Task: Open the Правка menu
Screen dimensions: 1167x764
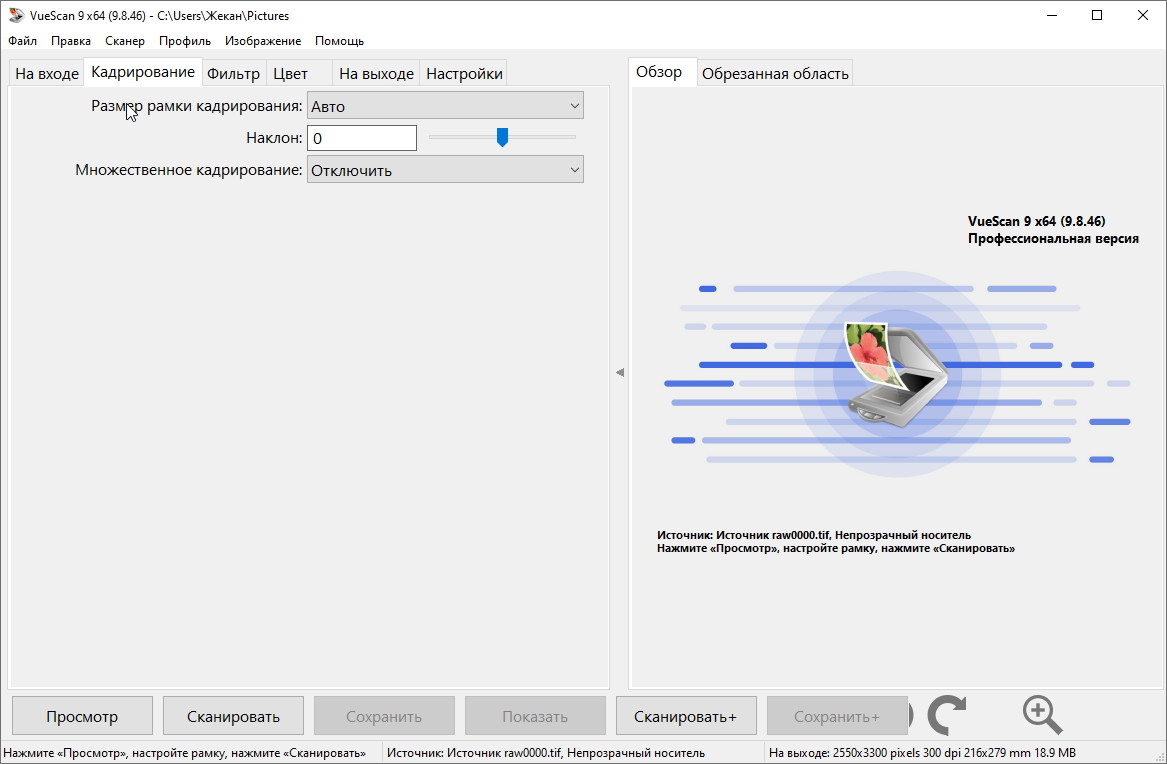Action: click(71, 41)
